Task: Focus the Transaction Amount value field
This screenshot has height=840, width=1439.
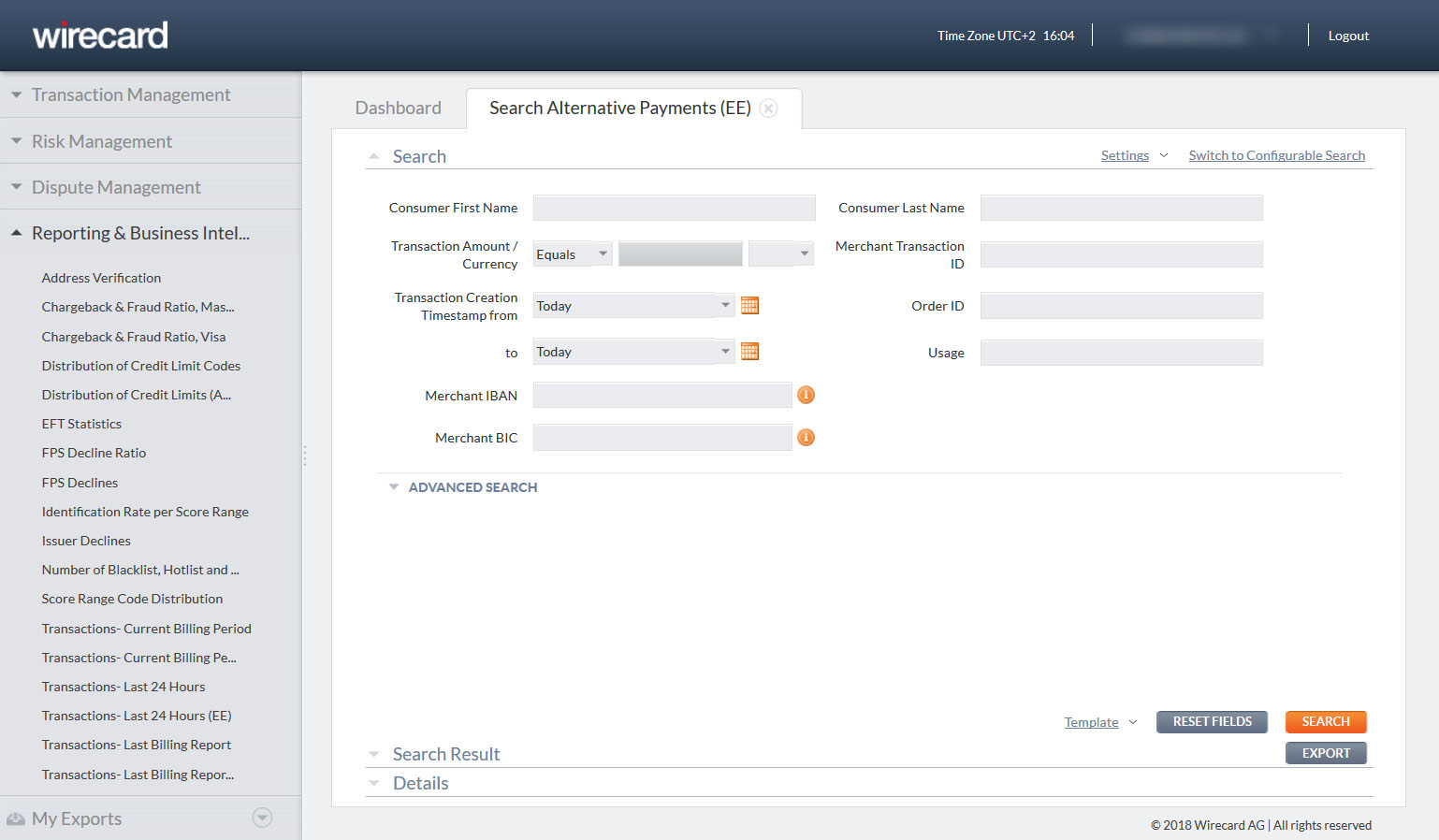Action: (x=680, y=253)
